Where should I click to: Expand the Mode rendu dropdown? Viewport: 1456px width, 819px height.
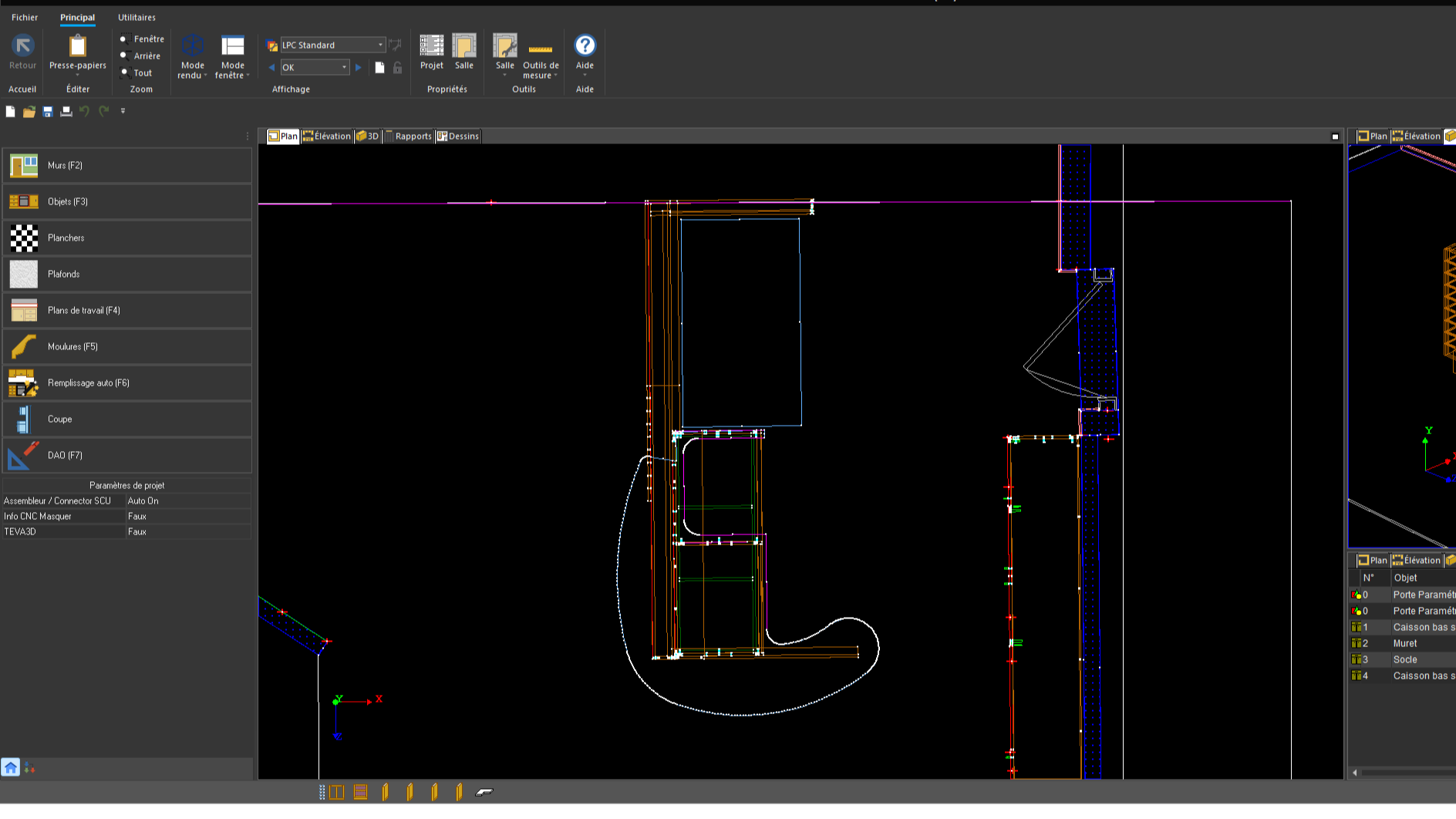point(193,57)
